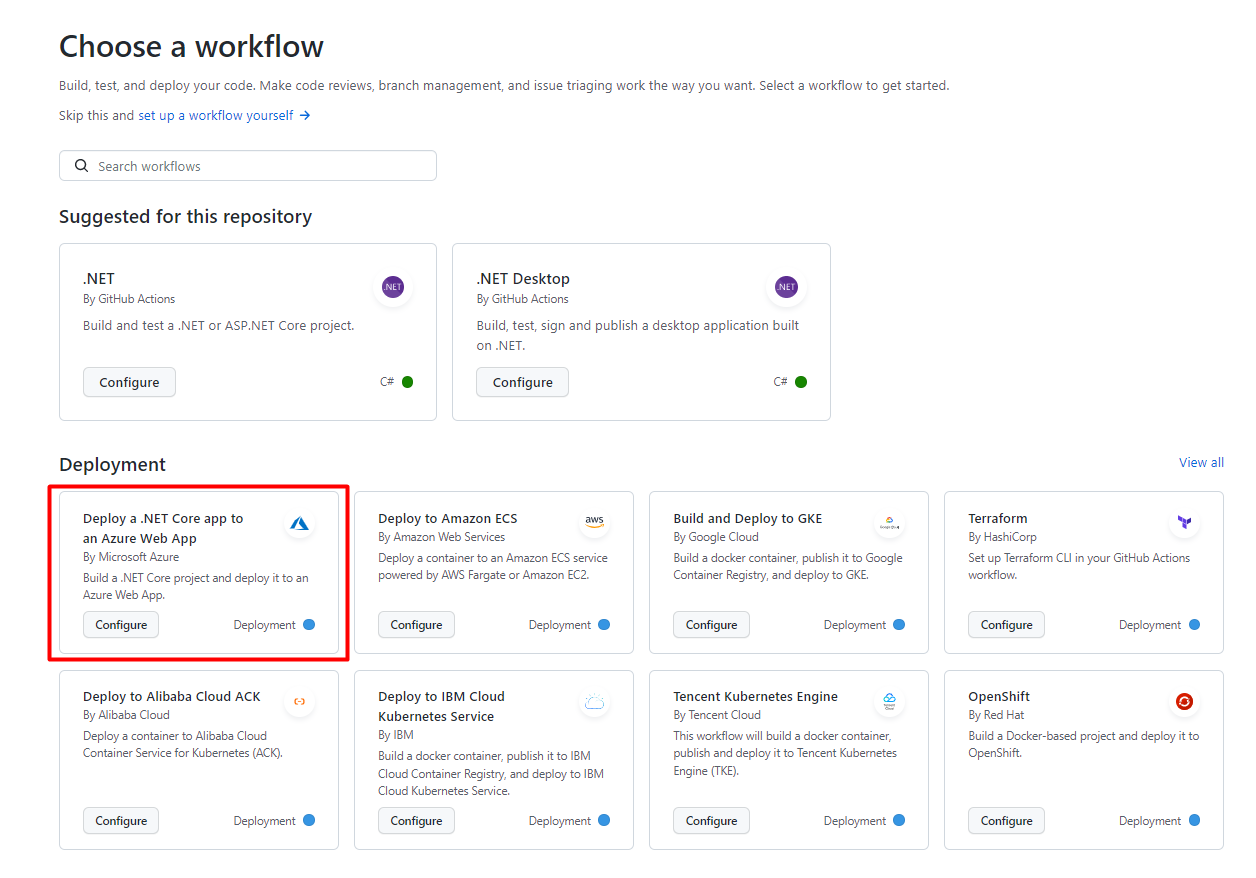This screenshot has height=878, width=1256.
Task: Click the .NET logo icon on .NET card
Action: [x=393, y=287]
